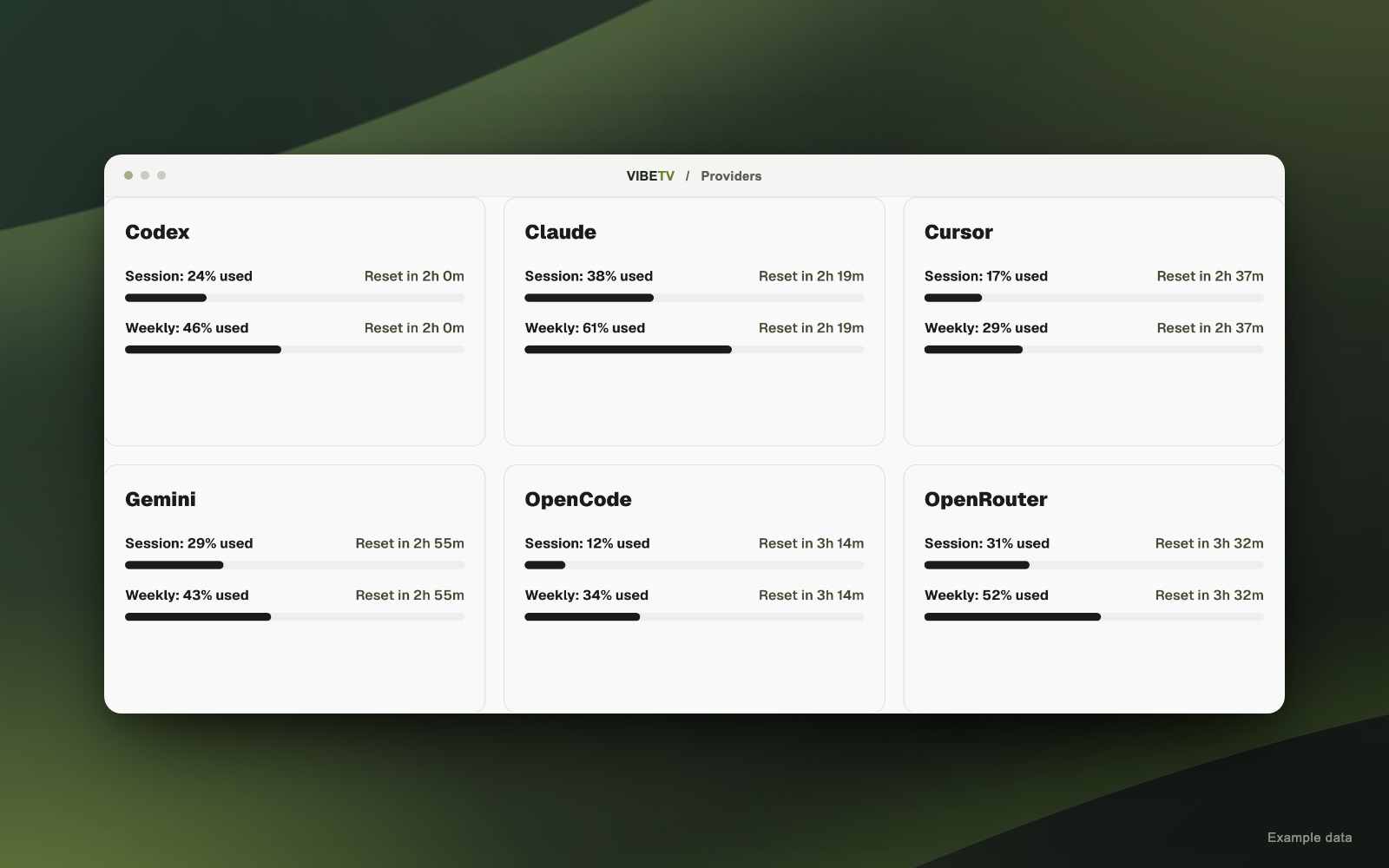The image size is (1389, 868).
Task: Click the Codex session "Reset in 2h 0m" text
Action: point(414,276)
